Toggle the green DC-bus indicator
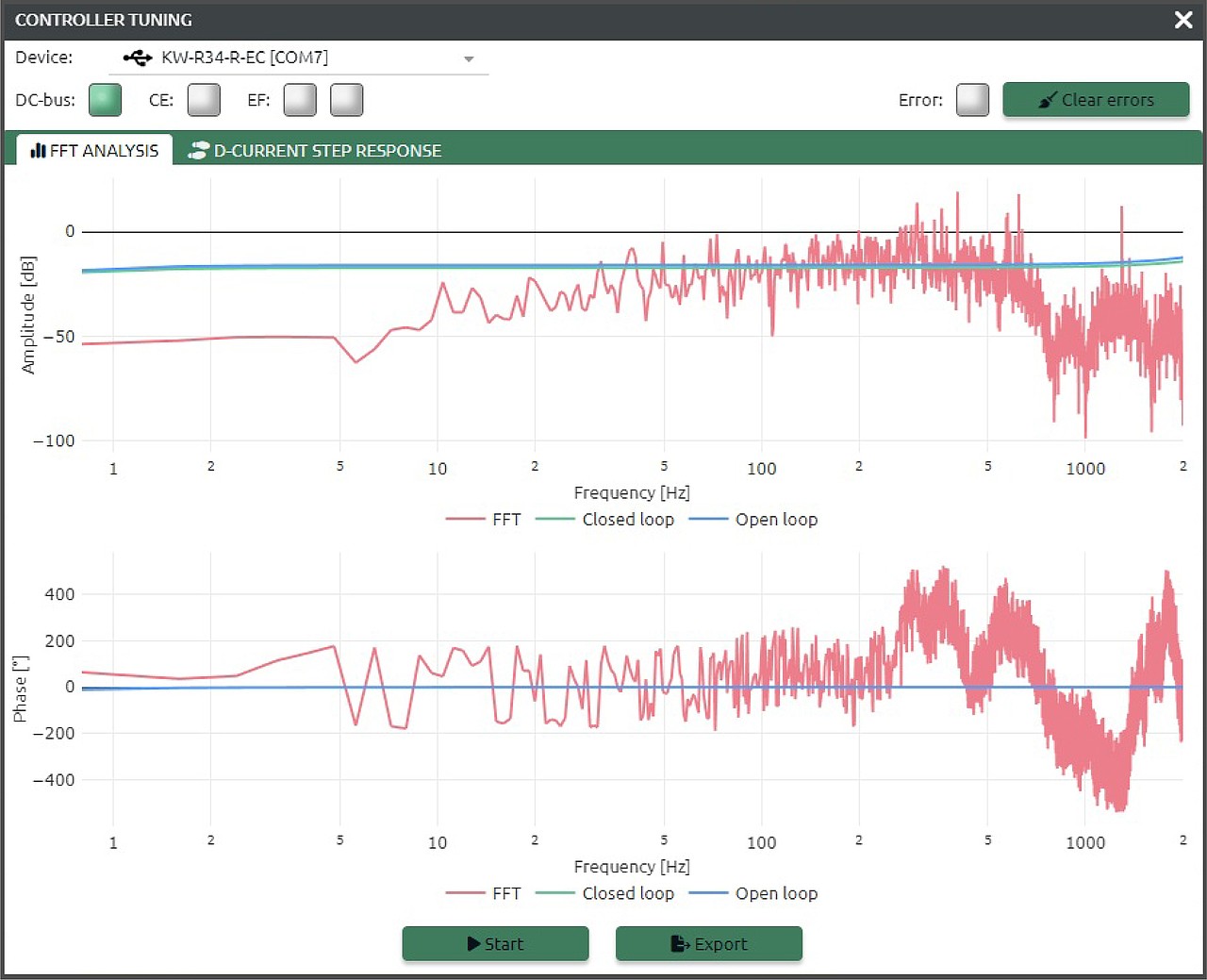This screenshot has height=980, width=1207. [106, 100]
